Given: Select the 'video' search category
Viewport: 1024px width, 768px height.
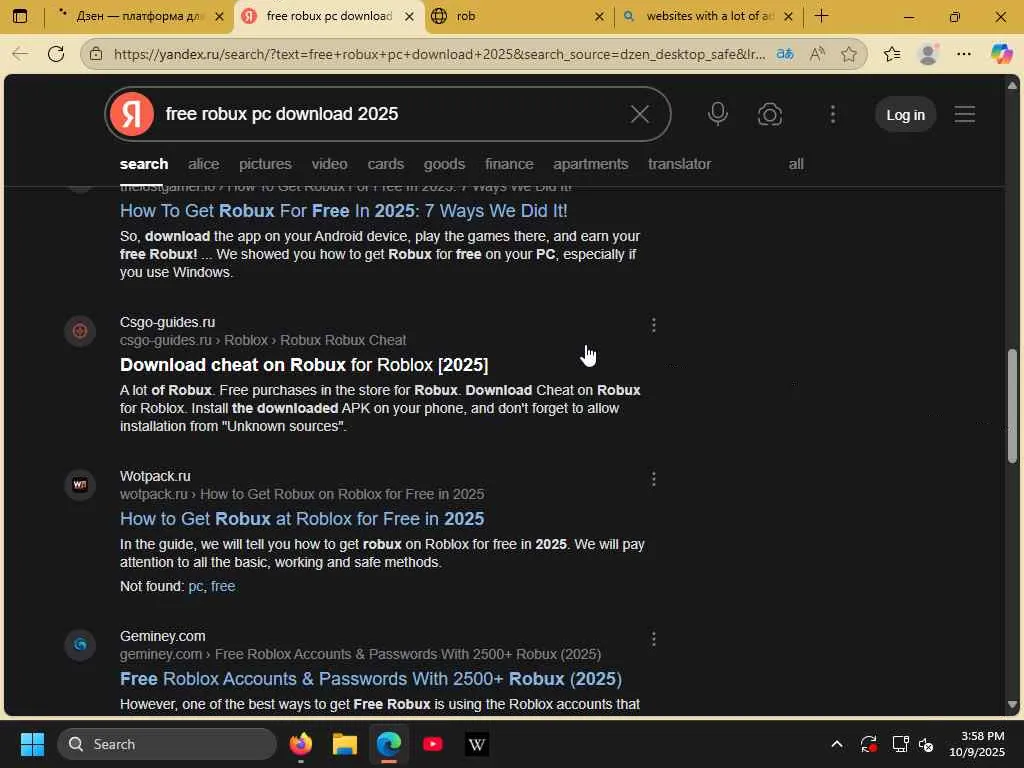Looking at the screenshot, I should pyautogui.click(x=329, y=164).
